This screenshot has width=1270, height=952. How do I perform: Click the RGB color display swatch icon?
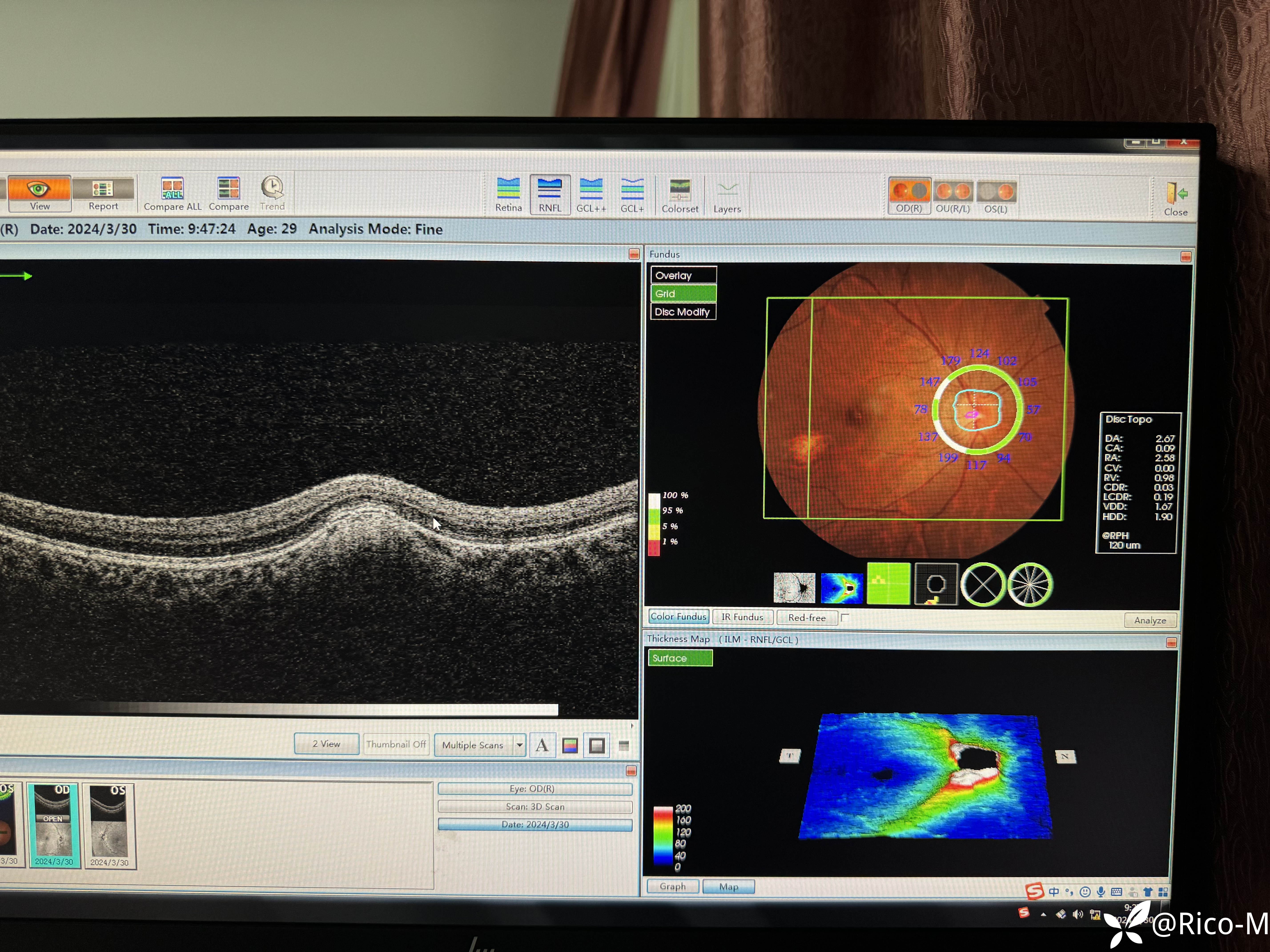pyautogui.click(x=570, y=745)
